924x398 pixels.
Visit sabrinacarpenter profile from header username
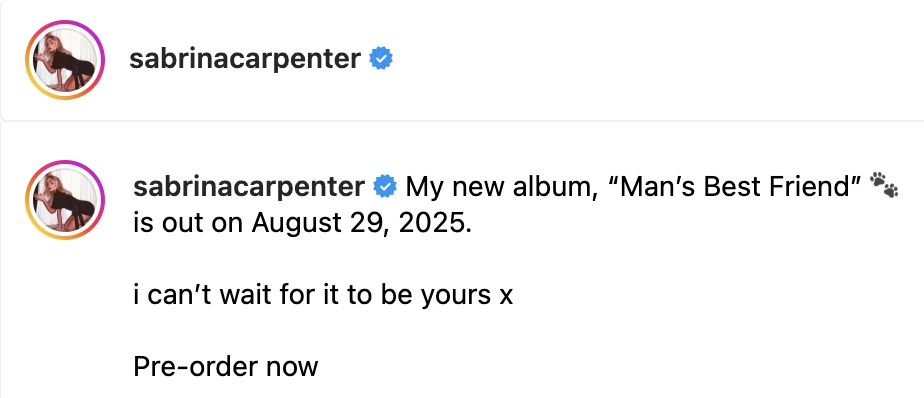(x=245, y=60)
